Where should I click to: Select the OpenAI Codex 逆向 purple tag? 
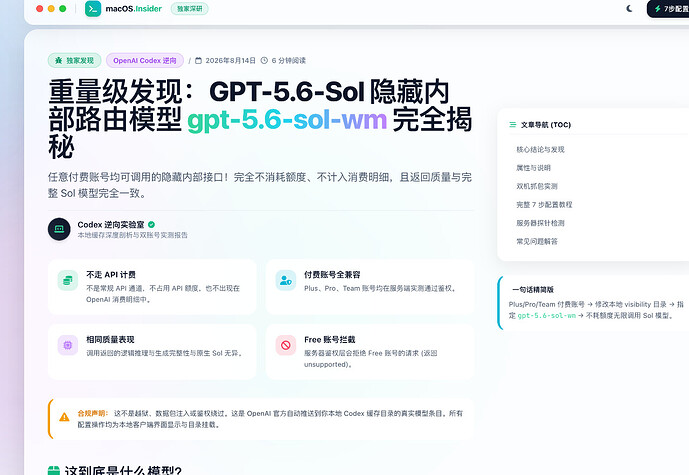145,61
